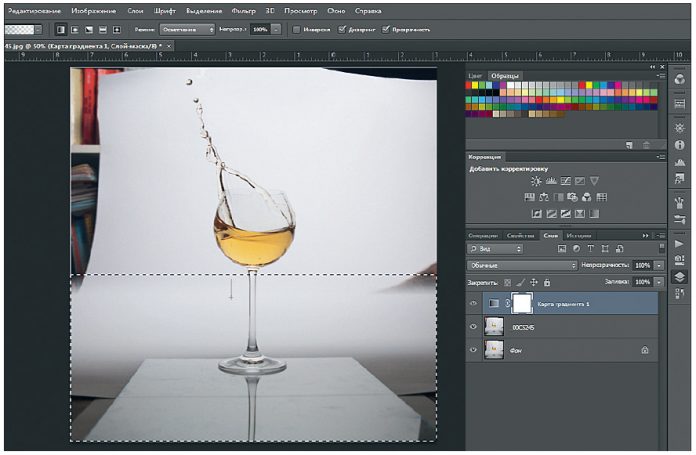This screenshot has height=455, width=696.
Task: Open the blend mode dropdown Обычные in Layers
Action: [x=522, y=265]
